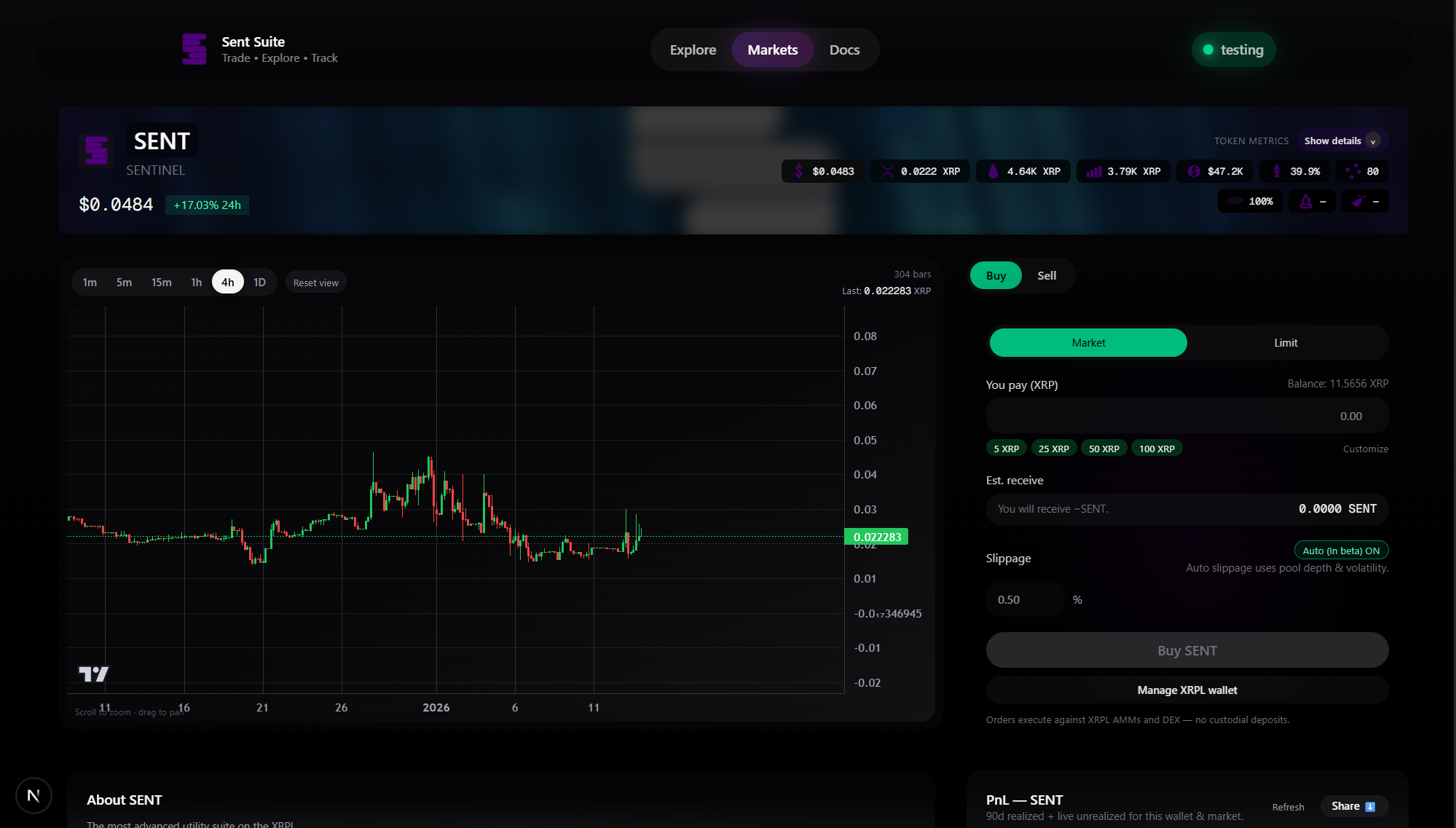Click the slippage percent input field
The image size is (1456, 828).
(x=1025, y=600)
